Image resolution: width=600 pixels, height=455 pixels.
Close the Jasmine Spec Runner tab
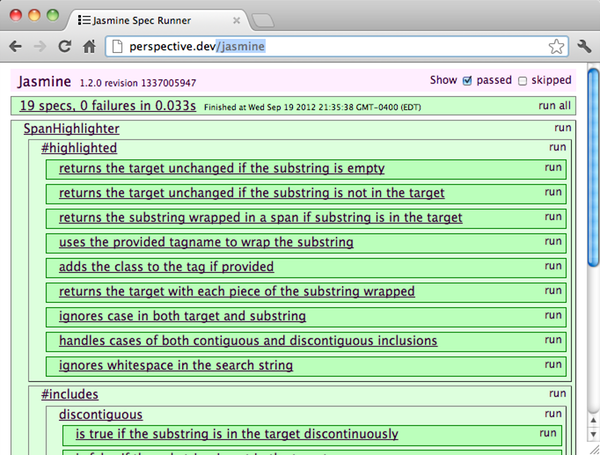(x=236, y=20)
